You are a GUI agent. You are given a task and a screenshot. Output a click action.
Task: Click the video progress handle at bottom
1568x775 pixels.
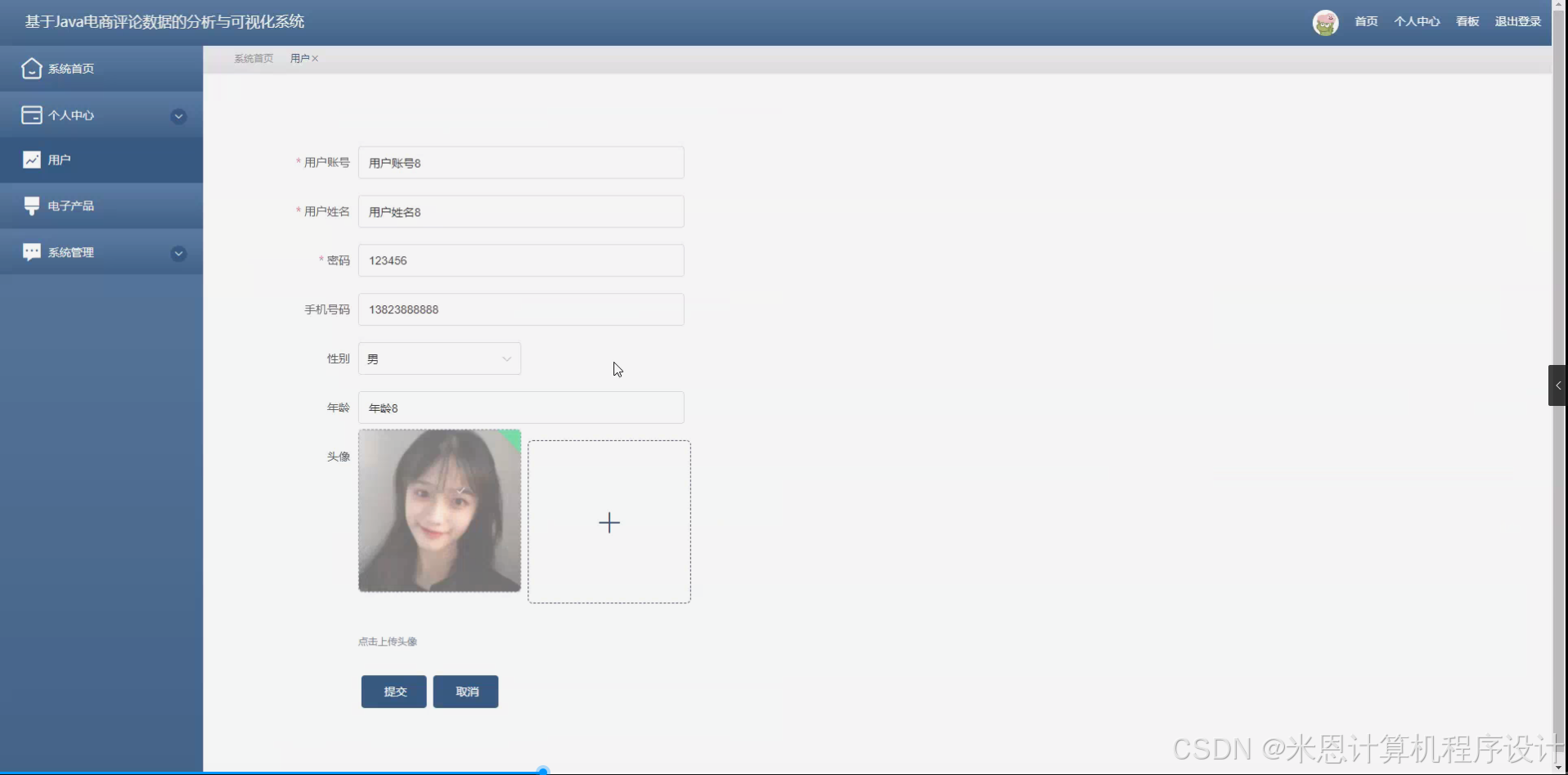point(543,772)
